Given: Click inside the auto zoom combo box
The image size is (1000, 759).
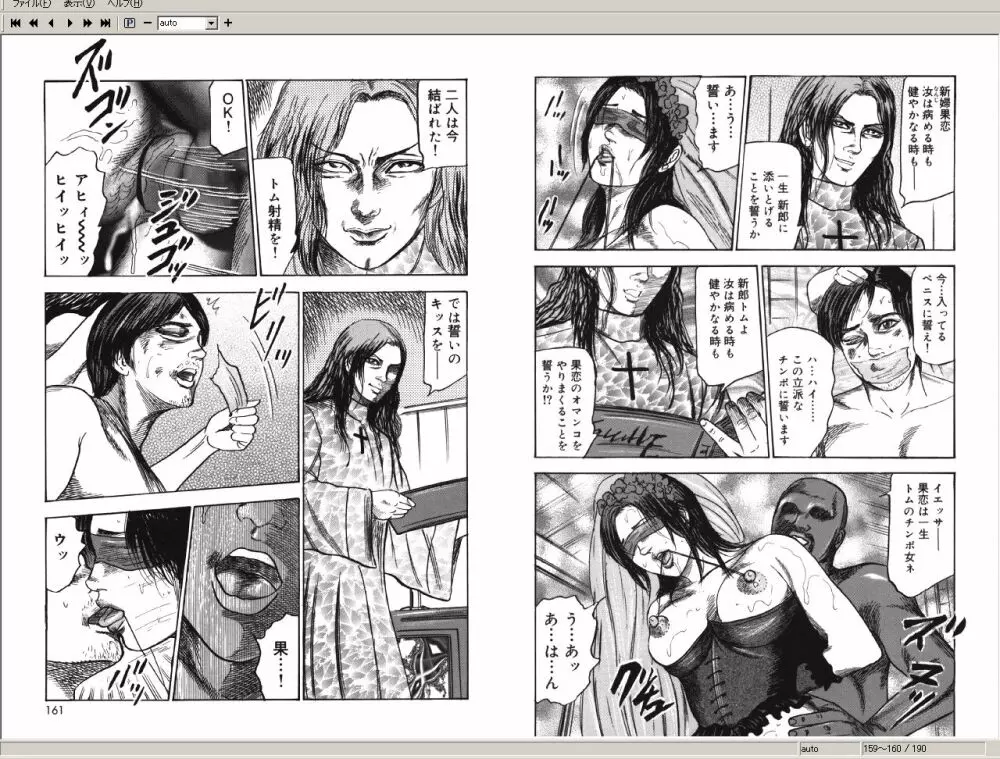Looking at the screenshot, I should [180, 22].
